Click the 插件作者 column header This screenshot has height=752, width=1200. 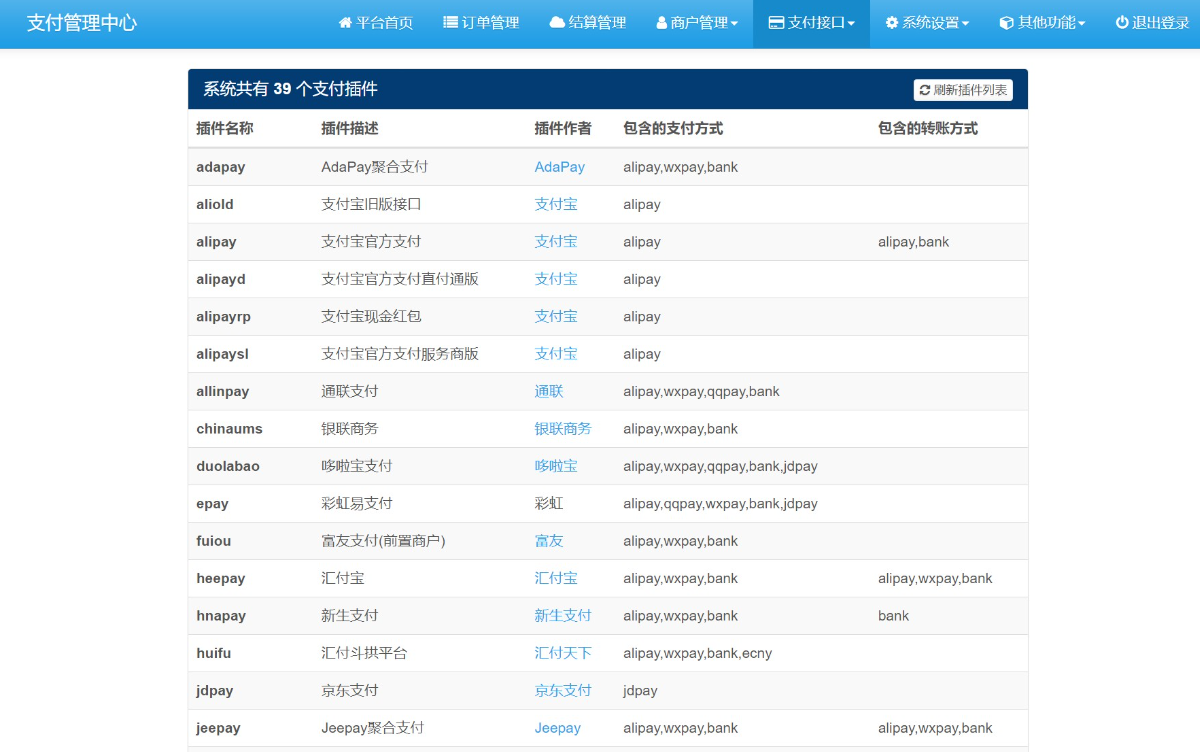[563, 128]
